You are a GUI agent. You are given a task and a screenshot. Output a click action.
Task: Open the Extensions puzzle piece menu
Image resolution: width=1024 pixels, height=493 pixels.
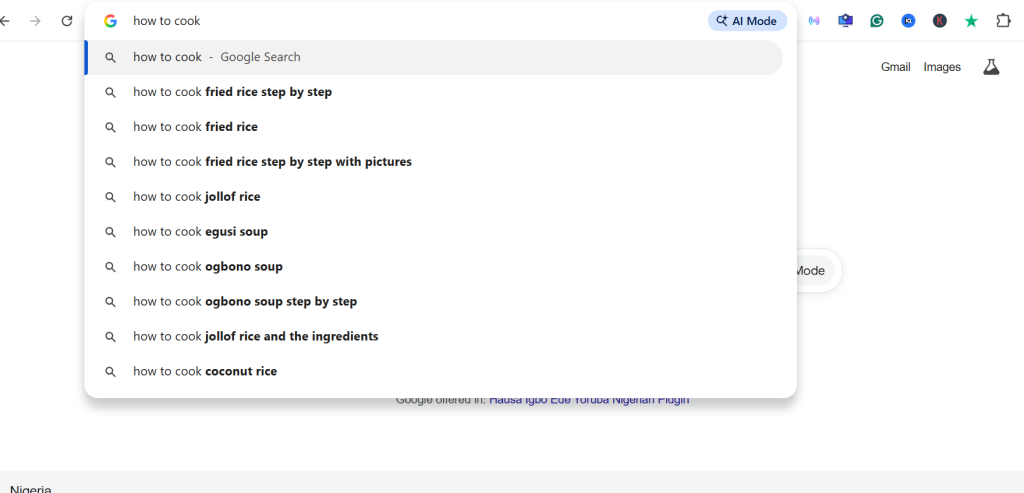[1003, 21]
